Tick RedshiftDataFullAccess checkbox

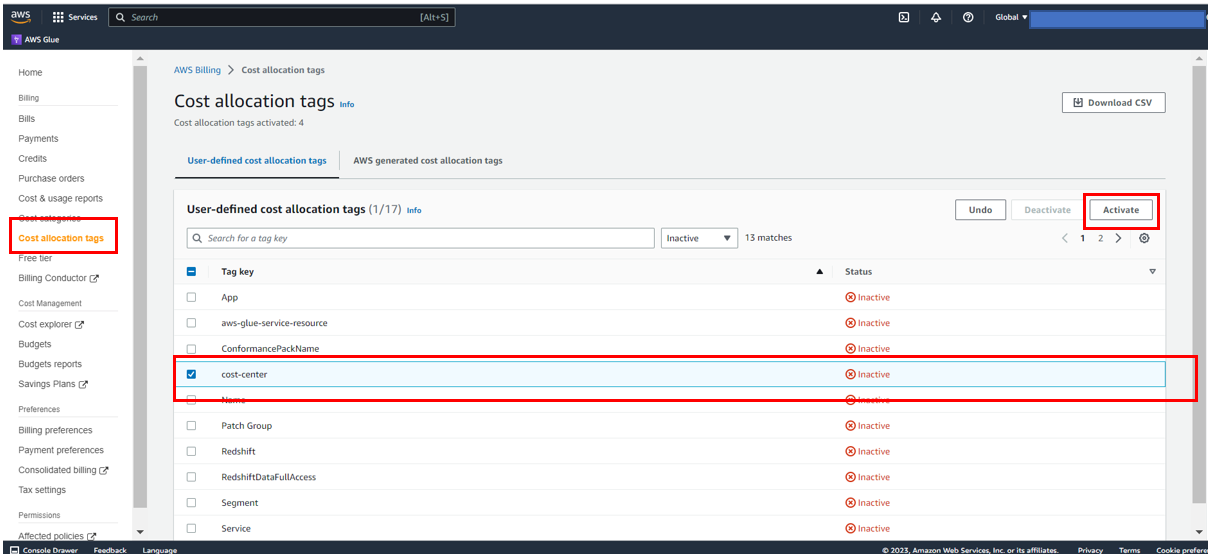click(192, 477)
